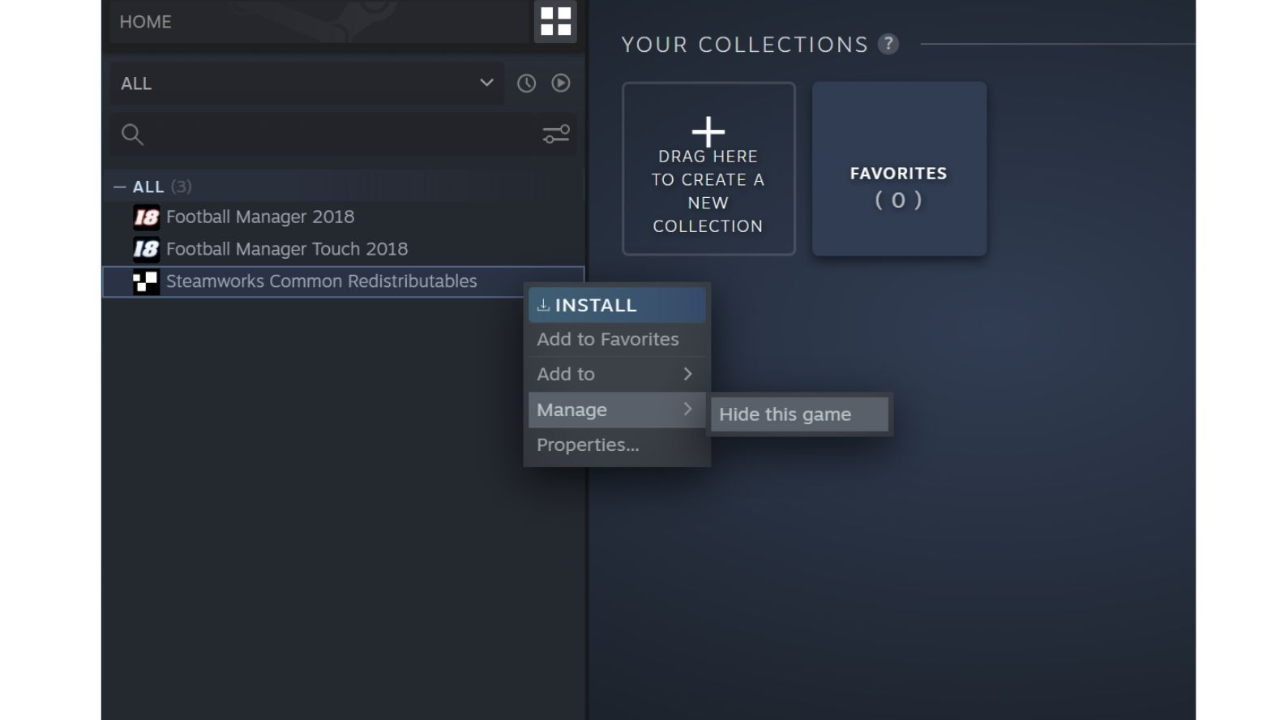Toggle show ready to play games icon

coord(561,83)
